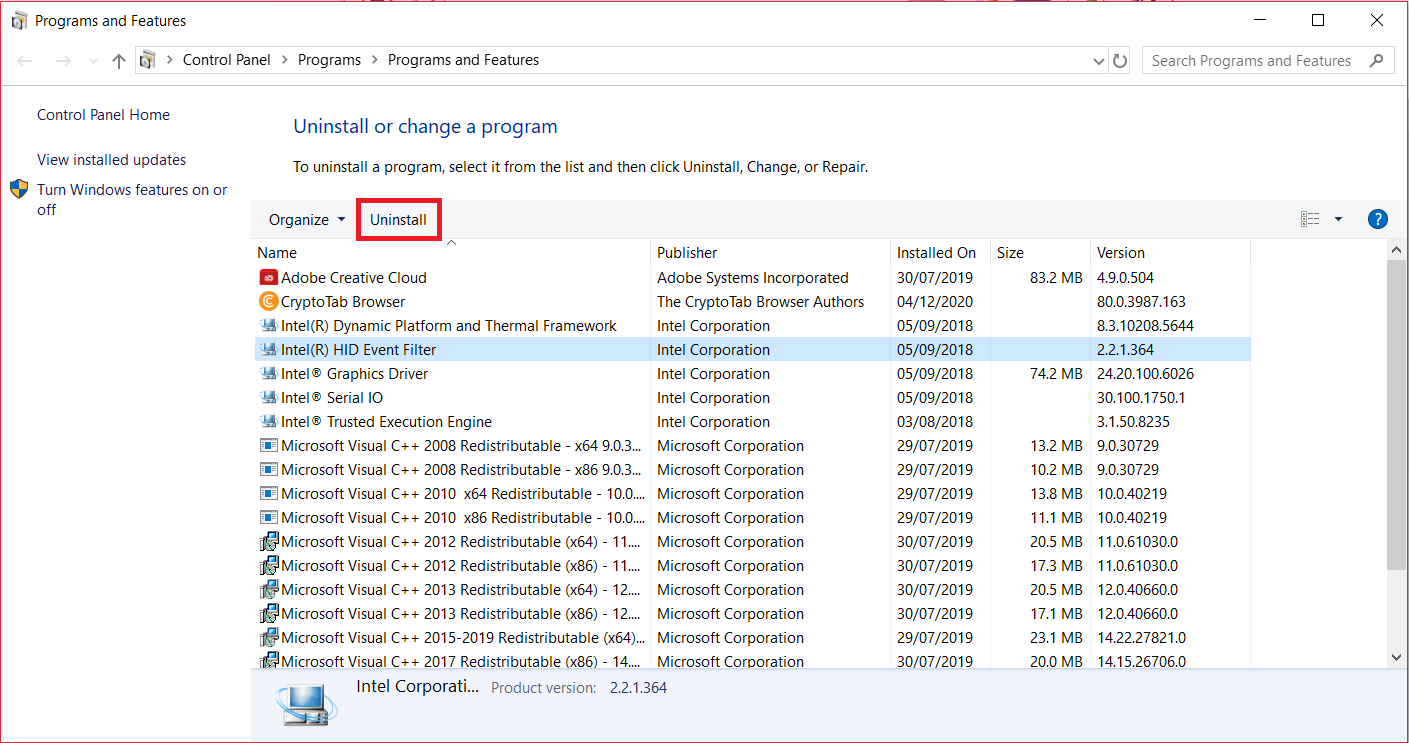This screenshot has width=1409, height=743.
Task: Refresh the Programs and Features list
Action: (1120, 61)
